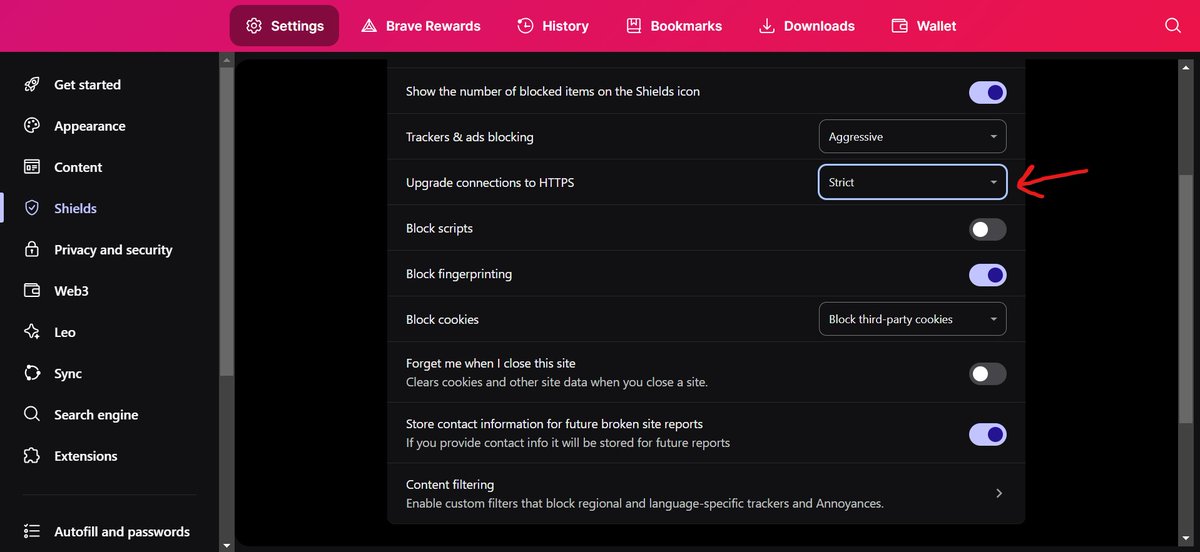Open the Downloads tab
Viewport: 1200px width, 552px height.
(806, 26)
